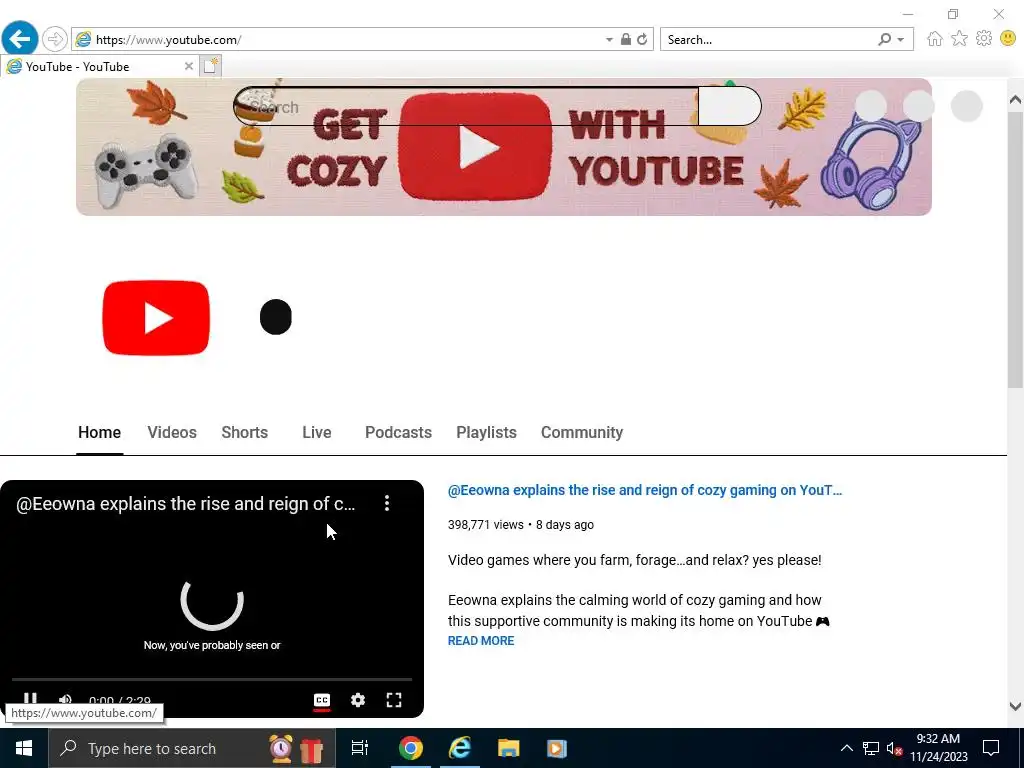The image size is (1024, 768).
Task: Open Google Chrome from the taskbar
Action: pyautogui.click(x=411, y=748)
